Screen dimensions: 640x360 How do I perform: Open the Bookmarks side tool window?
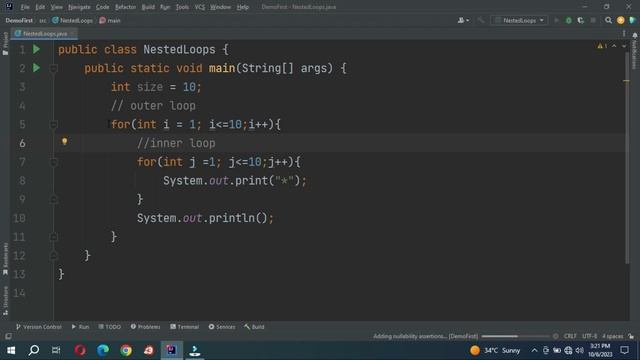[x=5, y=259]
